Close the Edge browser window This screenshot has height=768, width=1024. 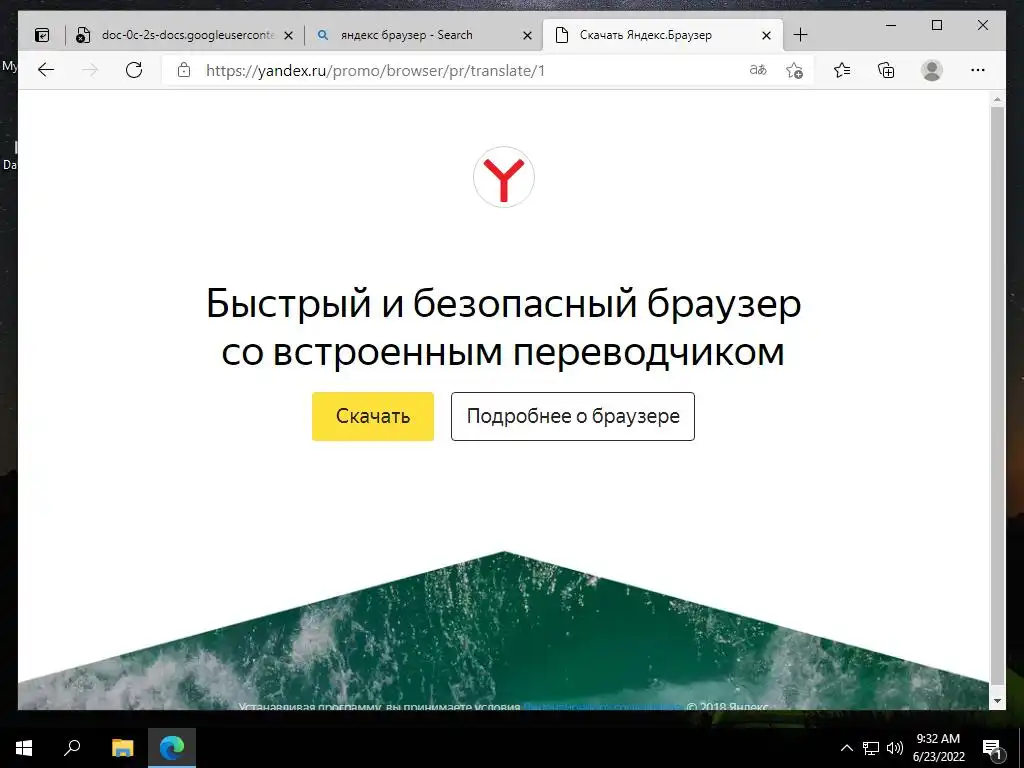(982, 25)
